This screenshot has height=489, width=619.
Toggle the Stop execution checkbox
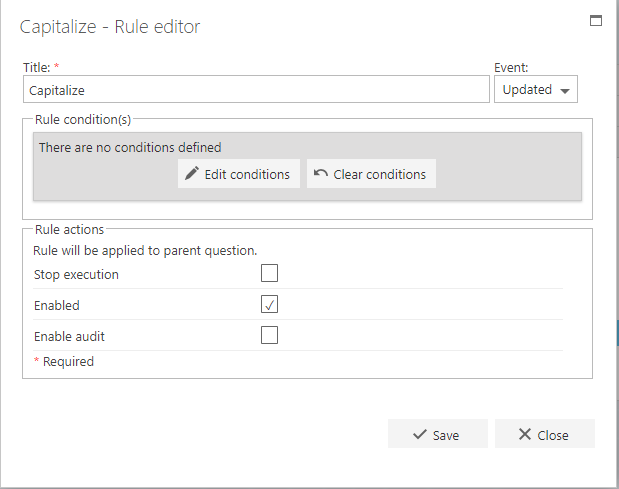[269, 273]
